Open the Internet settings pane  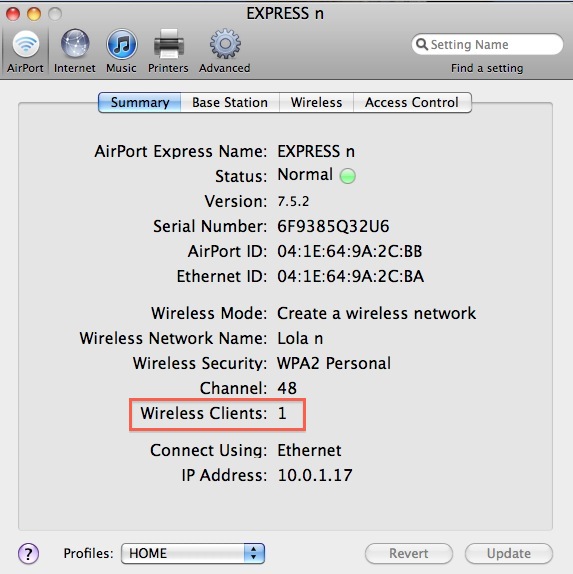[75, 51]
